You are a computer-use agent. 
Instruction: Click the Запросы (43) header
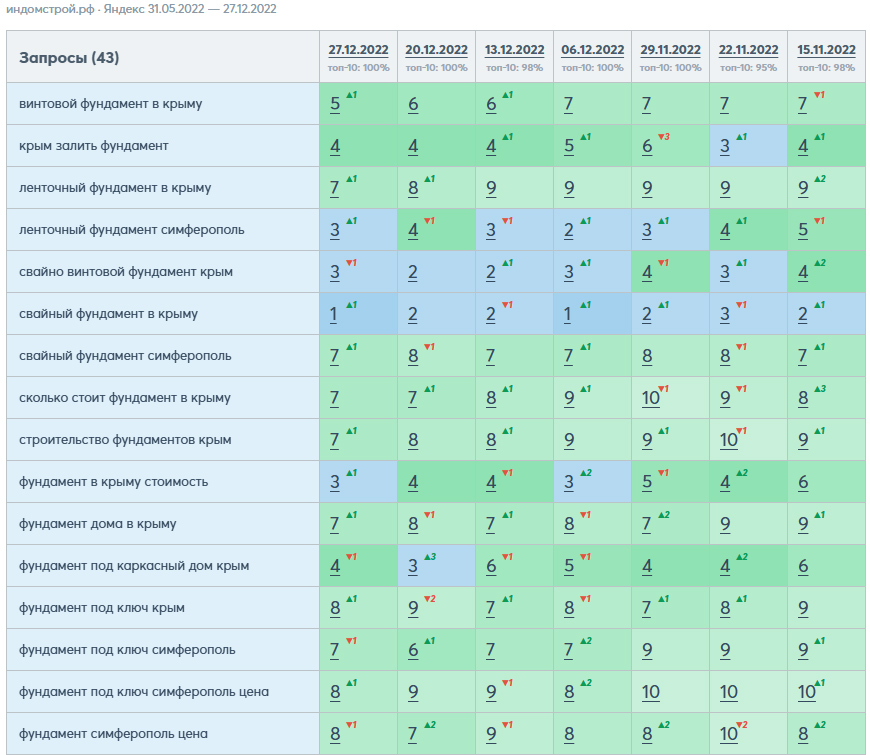coord(69,58)
